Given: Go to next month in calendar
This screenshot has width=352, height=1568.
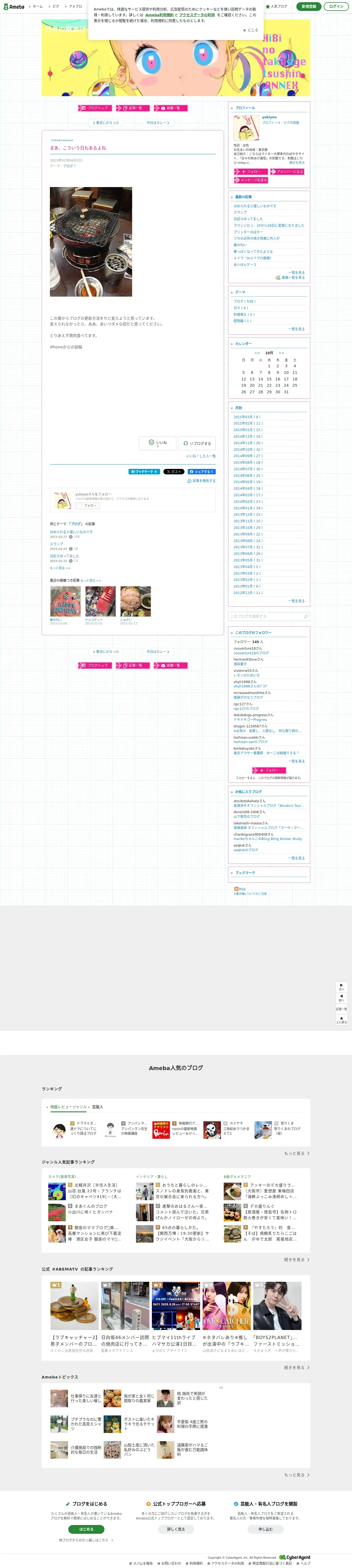Looking at the screenshot, I should (x=281, y=353).
